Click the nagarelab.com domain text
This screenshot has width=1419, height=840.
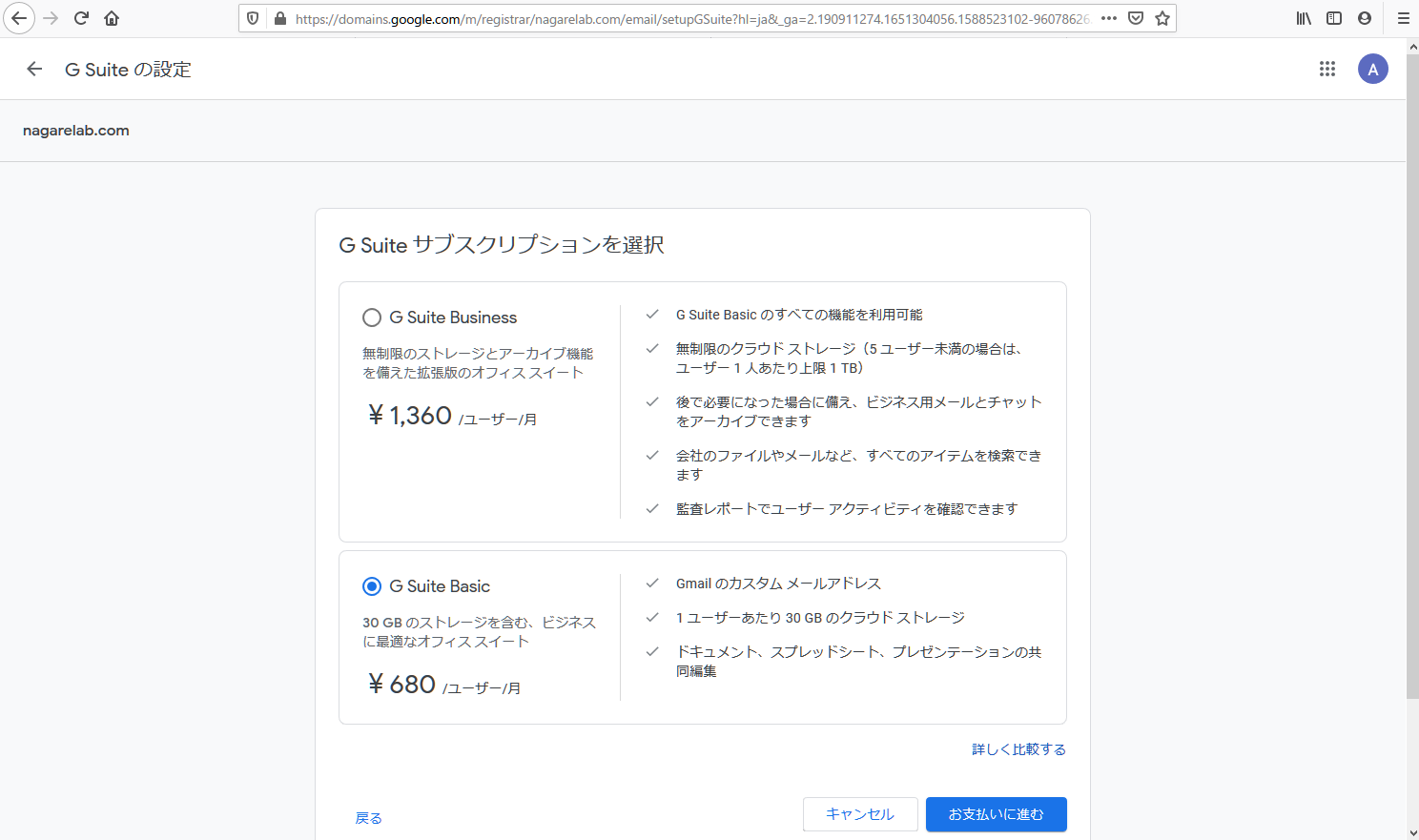[76, 131]
